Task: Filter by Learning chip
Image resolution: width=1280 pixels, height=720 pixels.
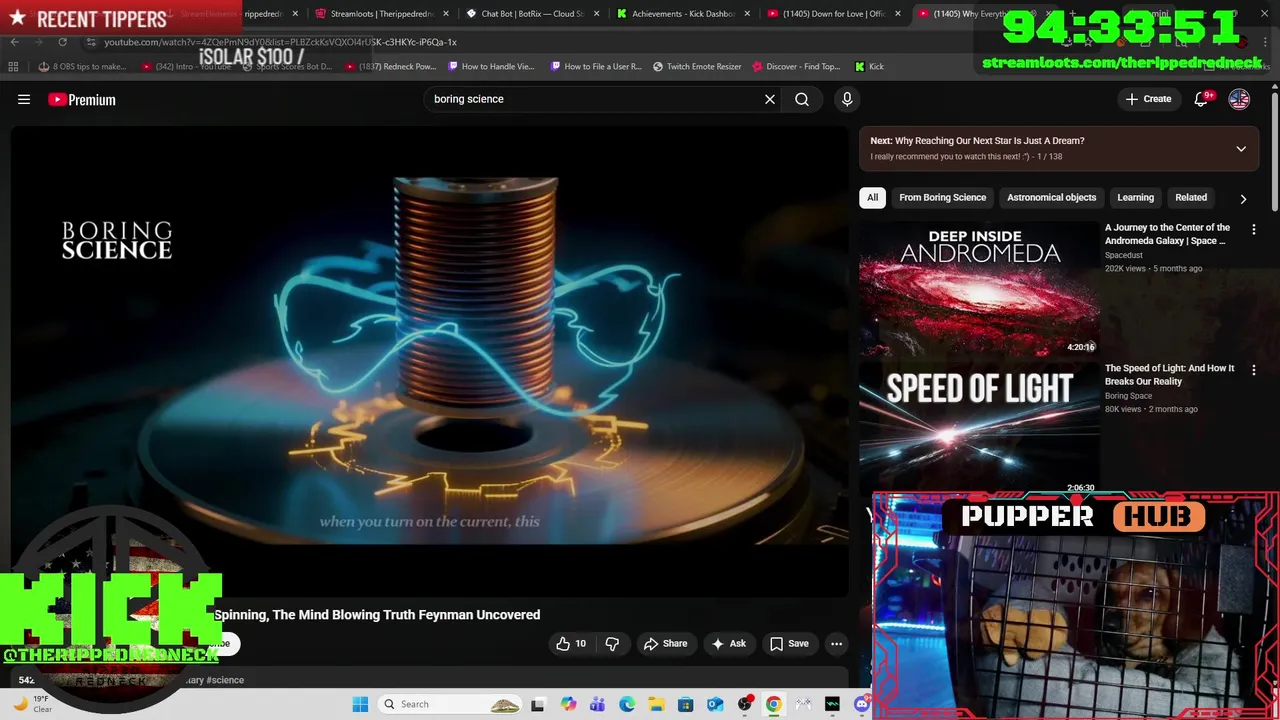Action: click(x=1135, y=198)
